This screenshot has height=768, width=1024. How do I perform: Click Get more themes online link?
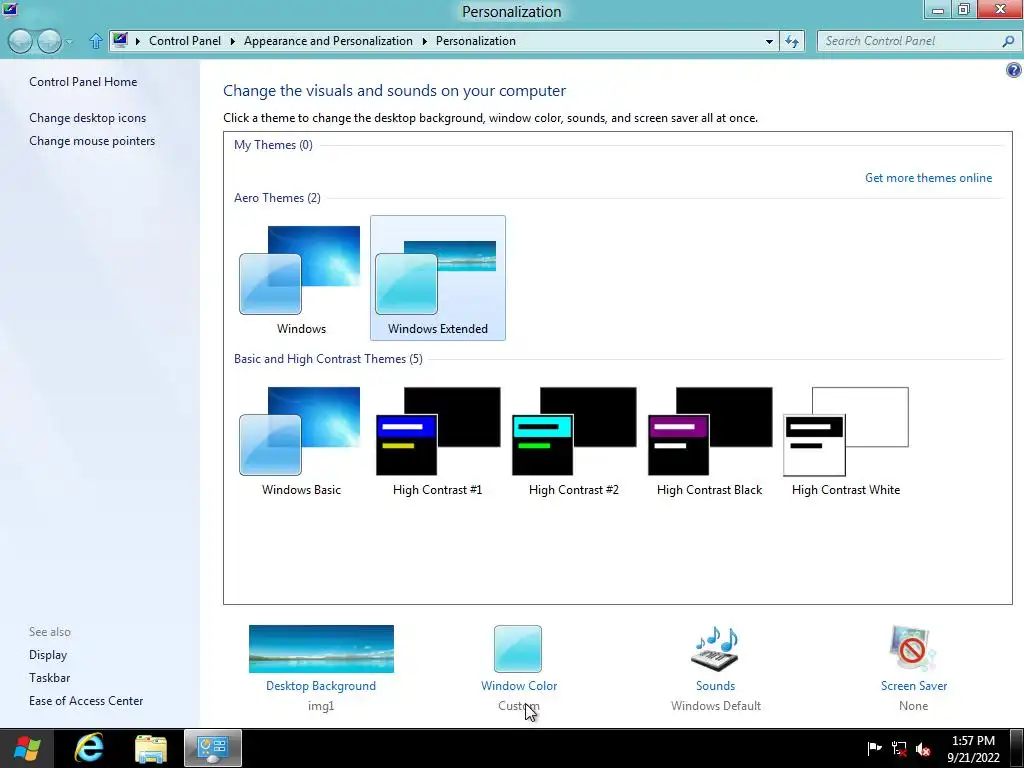pyautogui.click(x=928, y=178)
